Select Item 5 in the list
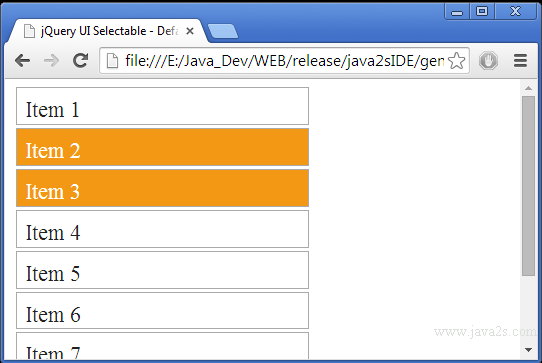Image resolution: width=542 pixels, height=363 pixels. [162, 270]
